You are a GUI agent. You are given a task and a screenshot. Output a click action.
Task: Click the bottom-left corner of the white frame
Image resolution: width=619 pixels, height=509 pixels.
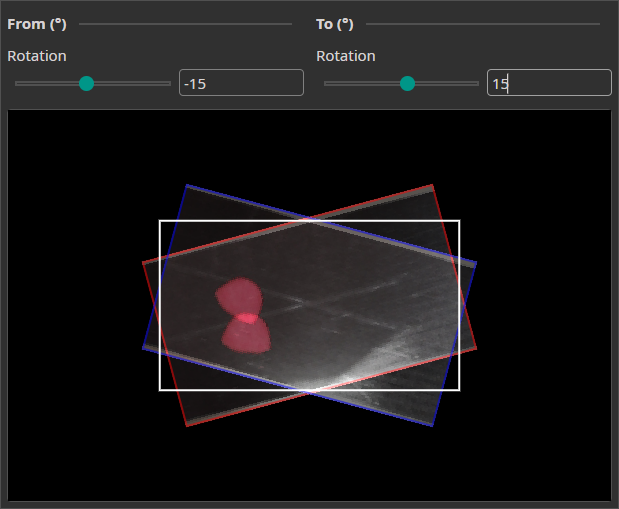point(160,389)
